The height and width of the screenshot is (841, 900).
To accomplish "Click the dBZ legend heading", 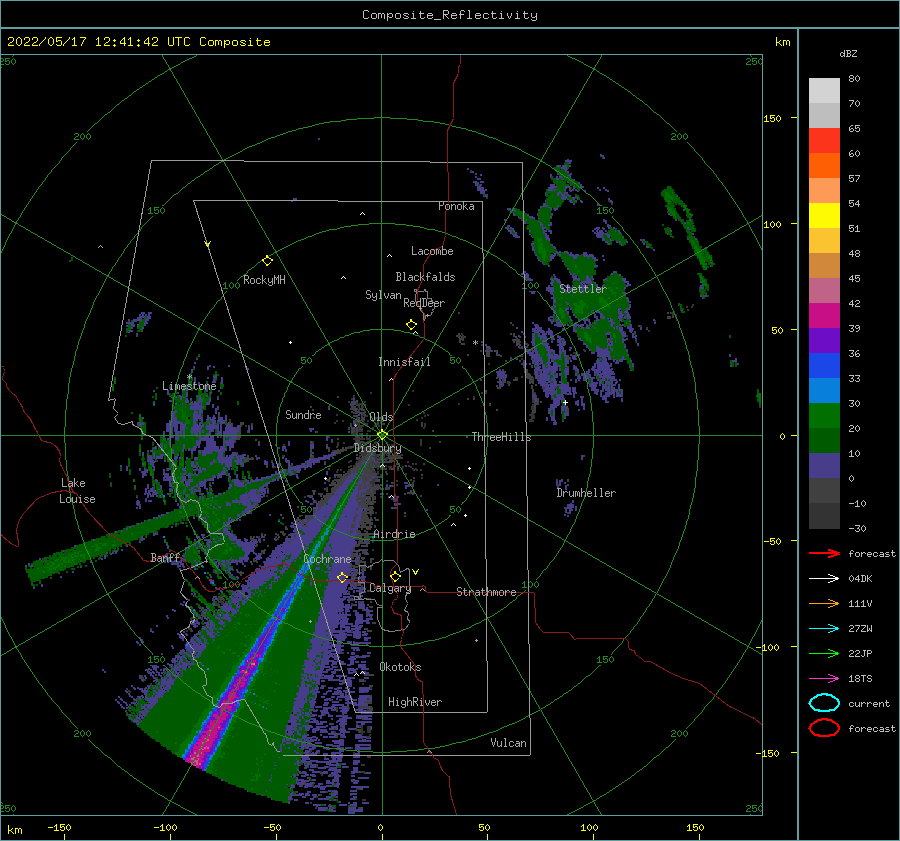I will click(x=848, y=53).
